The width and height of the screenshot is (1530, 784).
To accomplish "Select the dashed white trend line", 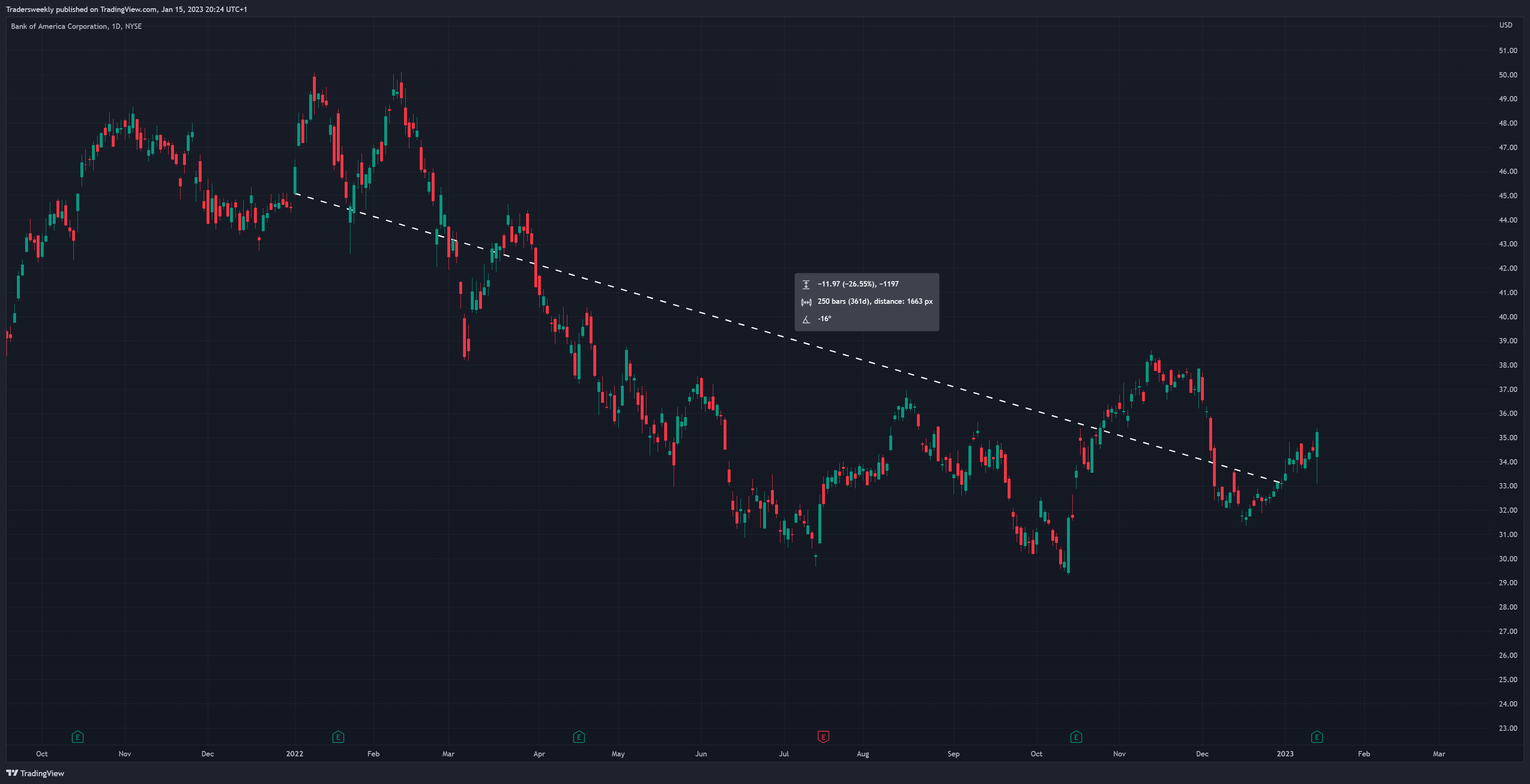I will click(x=789, y=338).
